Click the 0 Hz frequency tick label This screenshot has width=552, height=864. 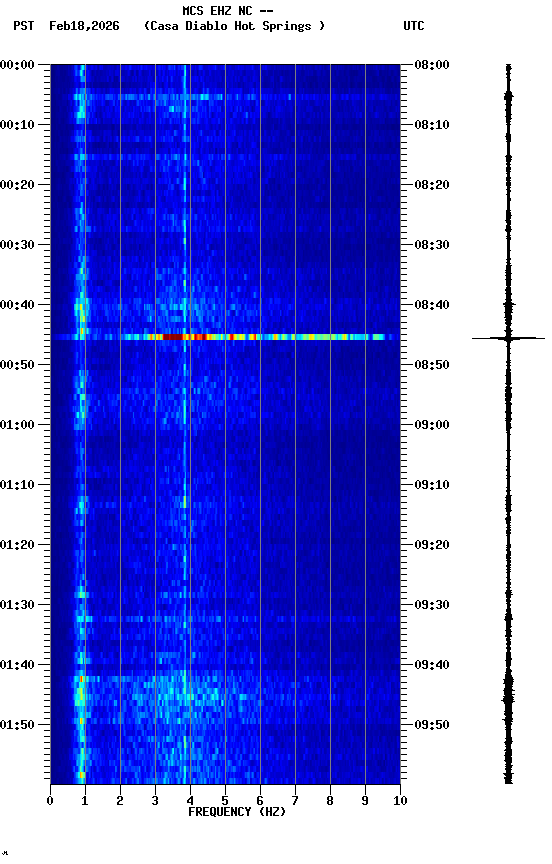point(50,801)
